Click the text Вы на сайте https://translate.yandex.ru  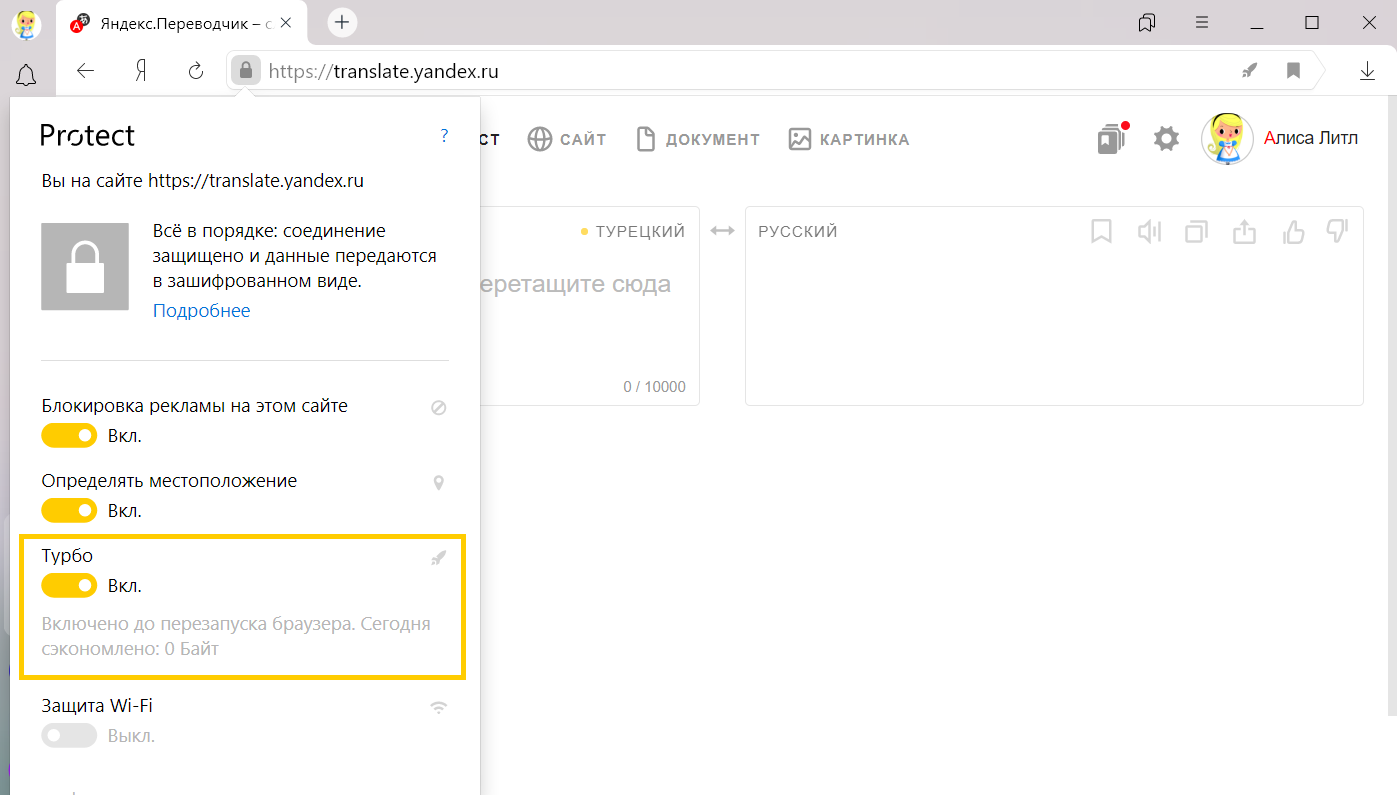click(x=203, y=181)
